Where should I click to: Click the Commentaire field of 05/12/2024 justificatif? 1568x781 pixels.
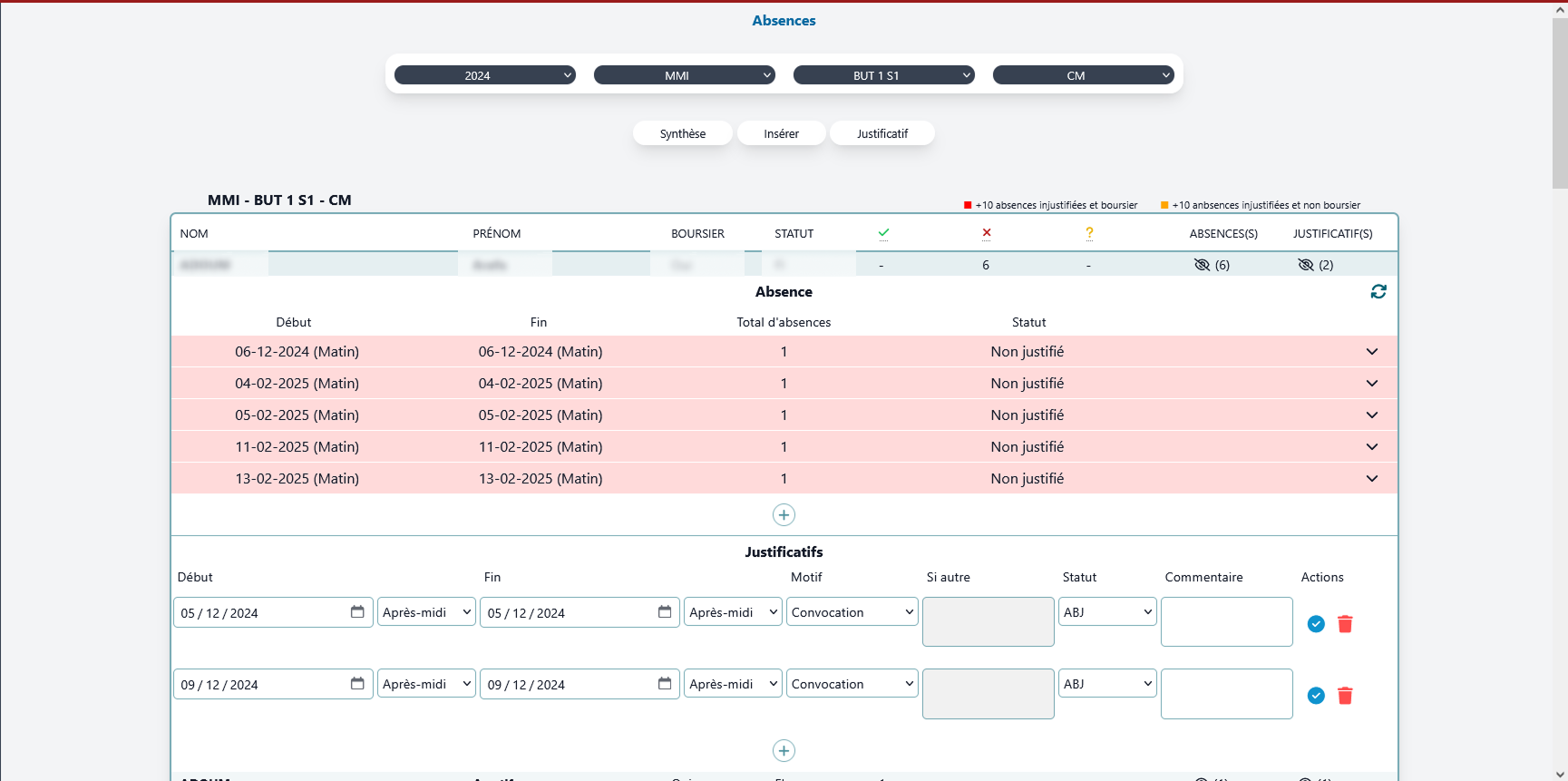(1227, 621)
